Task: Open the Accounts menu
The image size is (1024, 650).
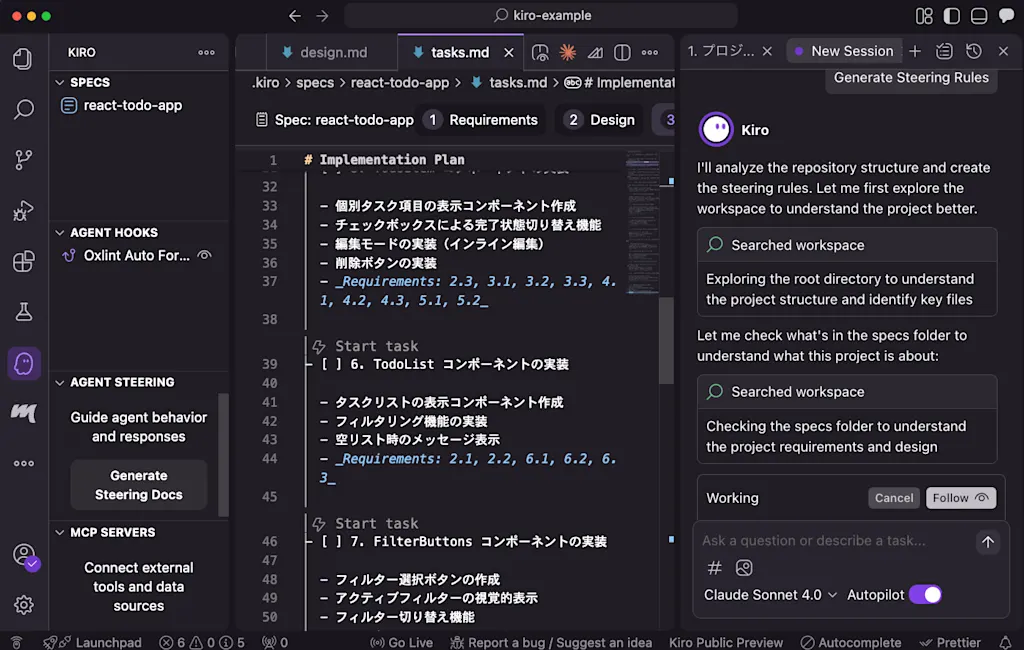Action: (x=25, y=556)
